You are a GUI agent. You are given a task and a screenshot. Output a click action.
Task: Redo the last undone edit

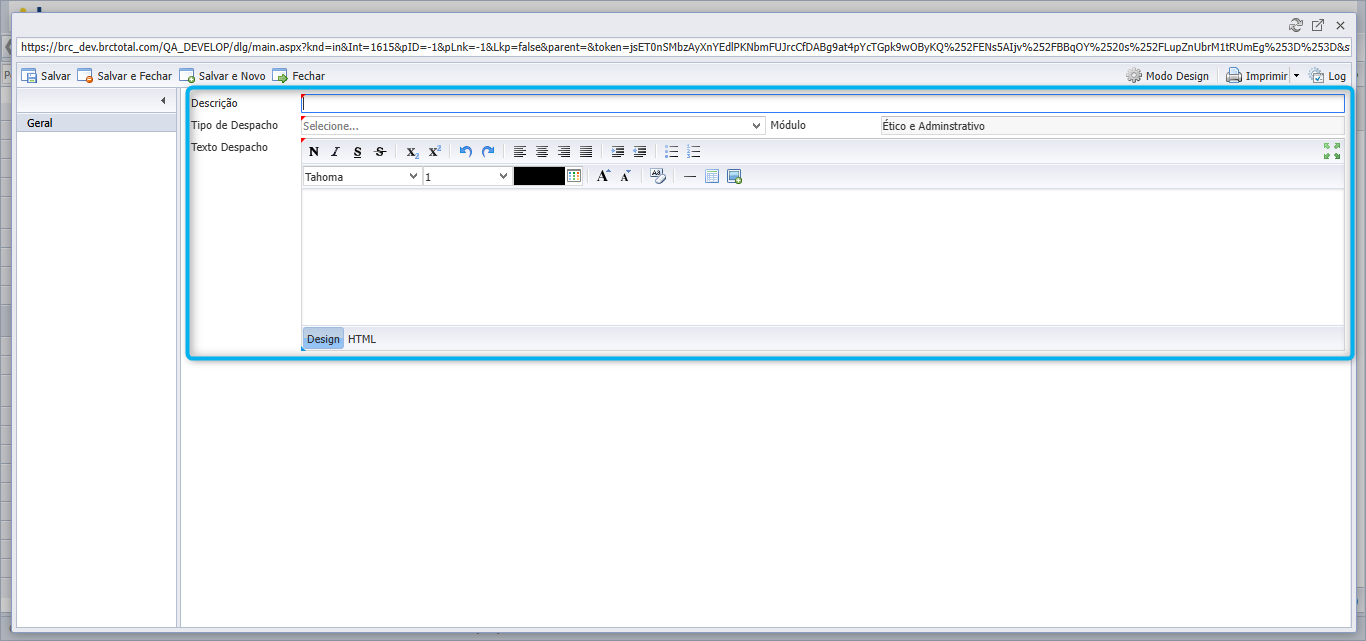pos(488,152)
